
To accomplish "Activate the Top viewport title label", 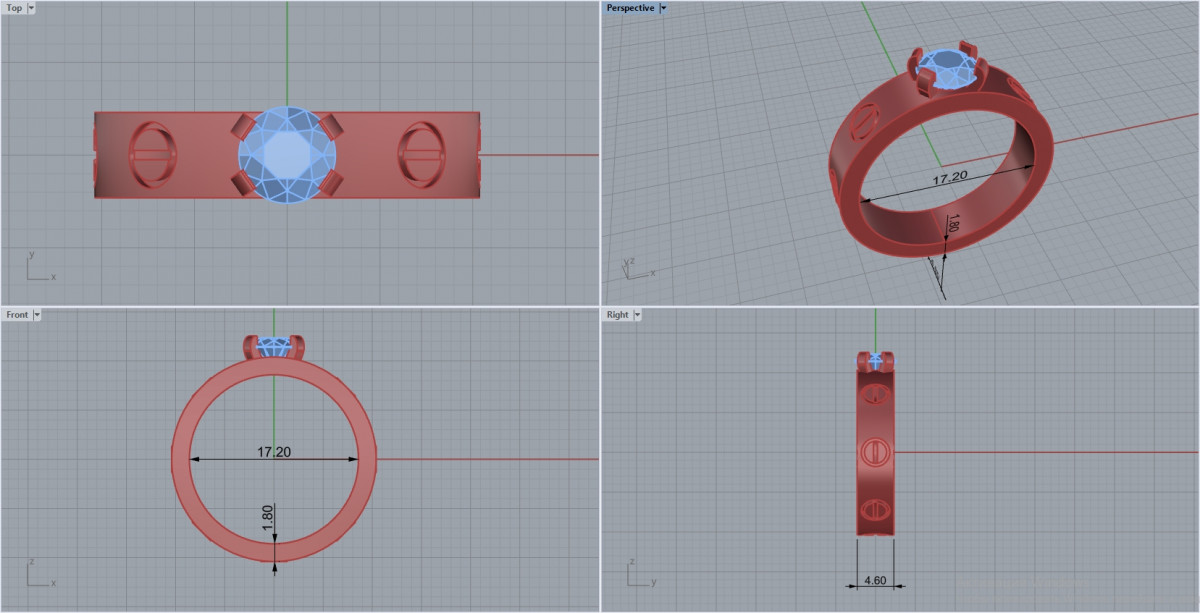I will point(14,8).
